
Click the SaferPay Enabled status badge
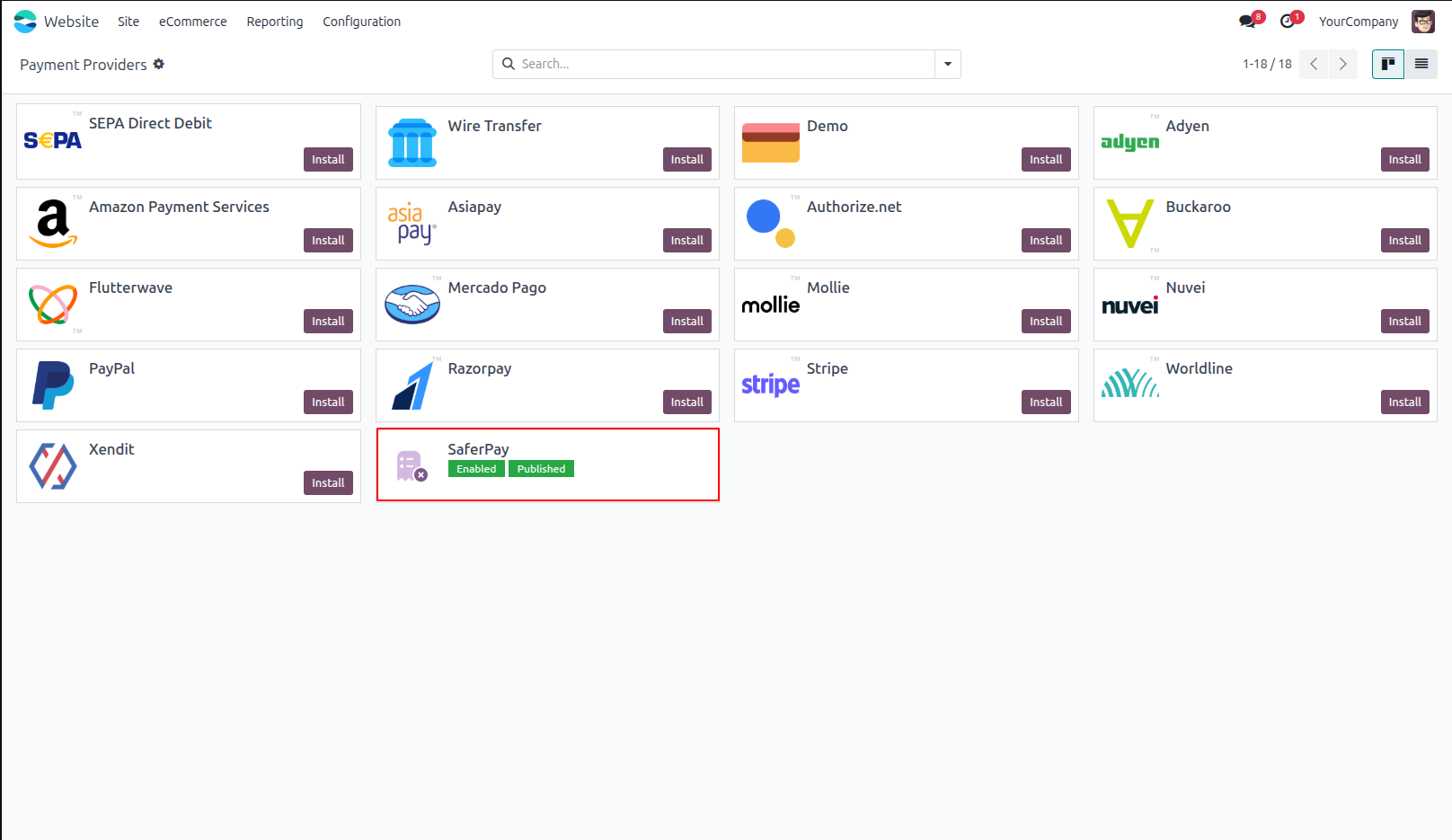[476, 469]
